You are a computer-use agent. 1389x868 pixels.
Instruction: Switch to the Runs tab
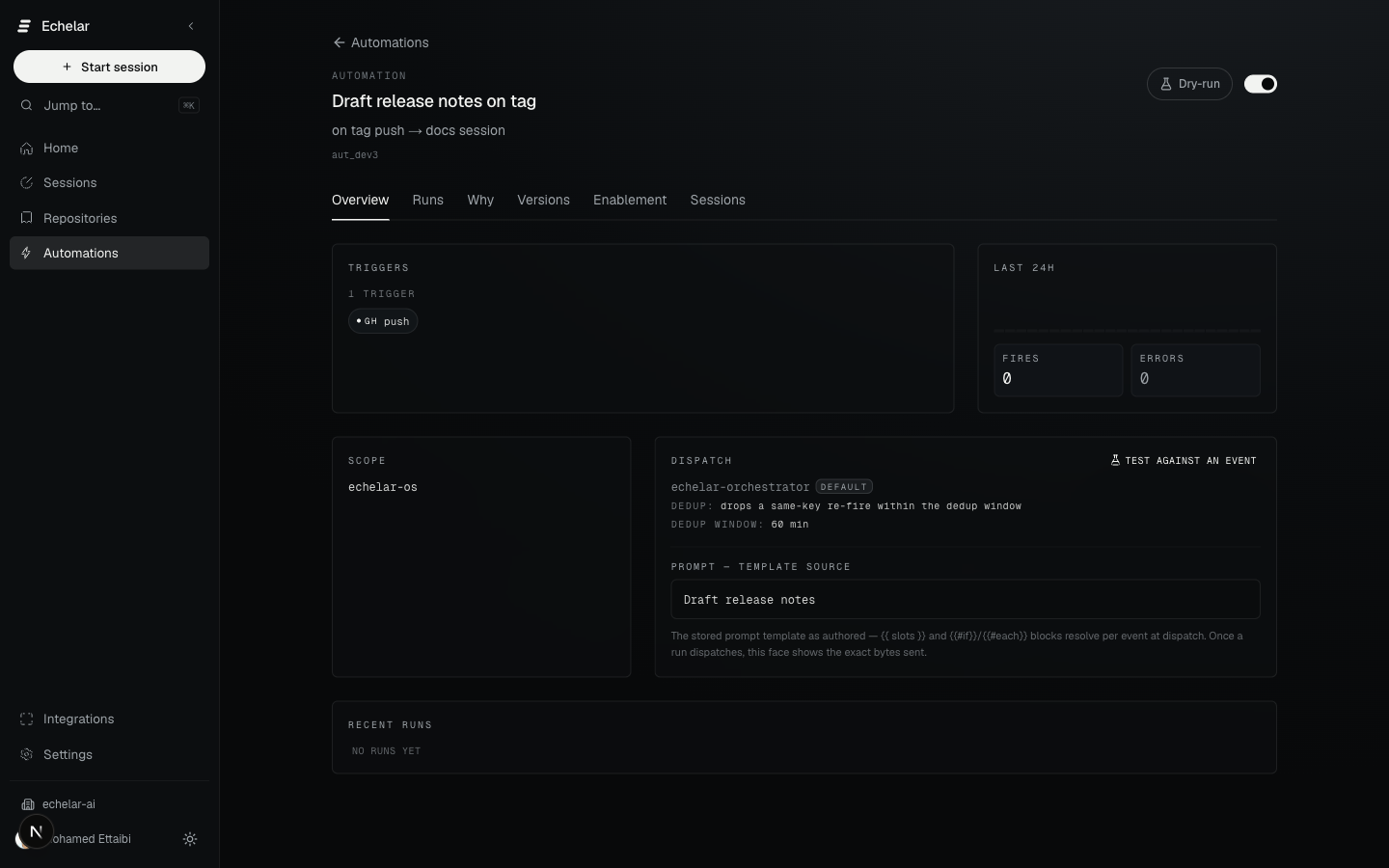pyautogui.click(x=428, y=200)
